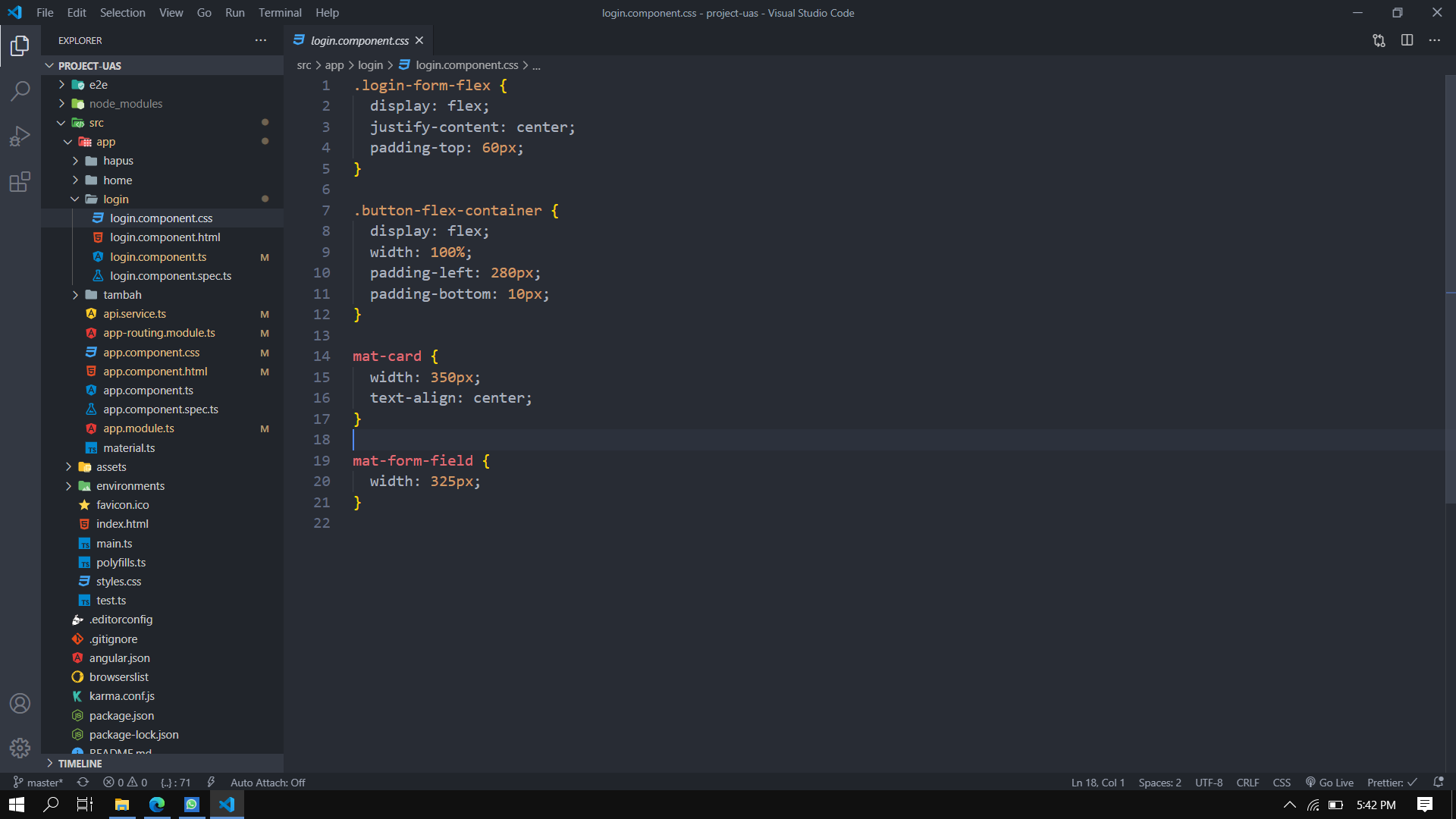Click the Spaces: 2 indentation setting
The height and width of the screenshot is (819, 1456).
[x=1159, y=782]
